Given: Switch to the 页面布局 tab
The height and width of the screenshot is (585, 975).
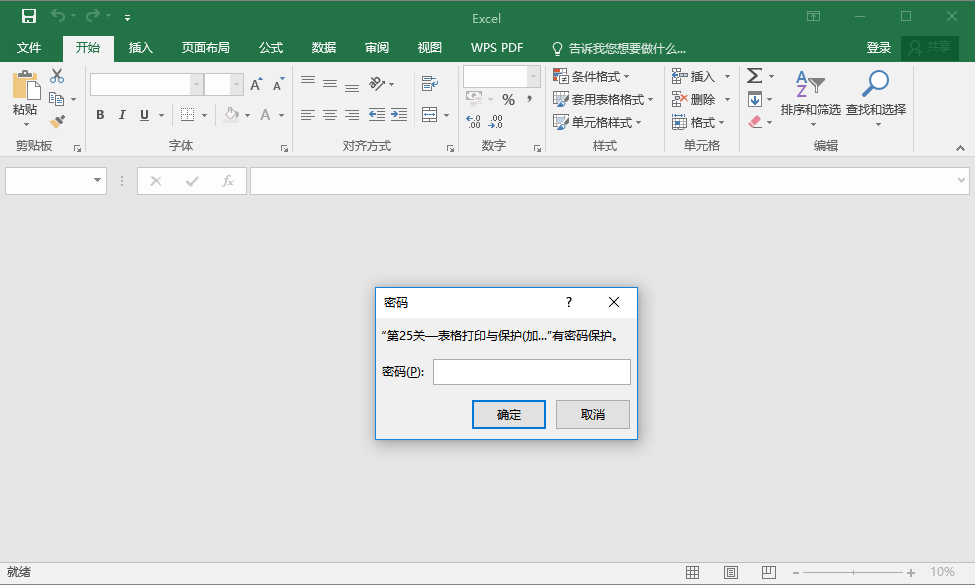Looking at the screenshot, I should (x=206, y=48).
